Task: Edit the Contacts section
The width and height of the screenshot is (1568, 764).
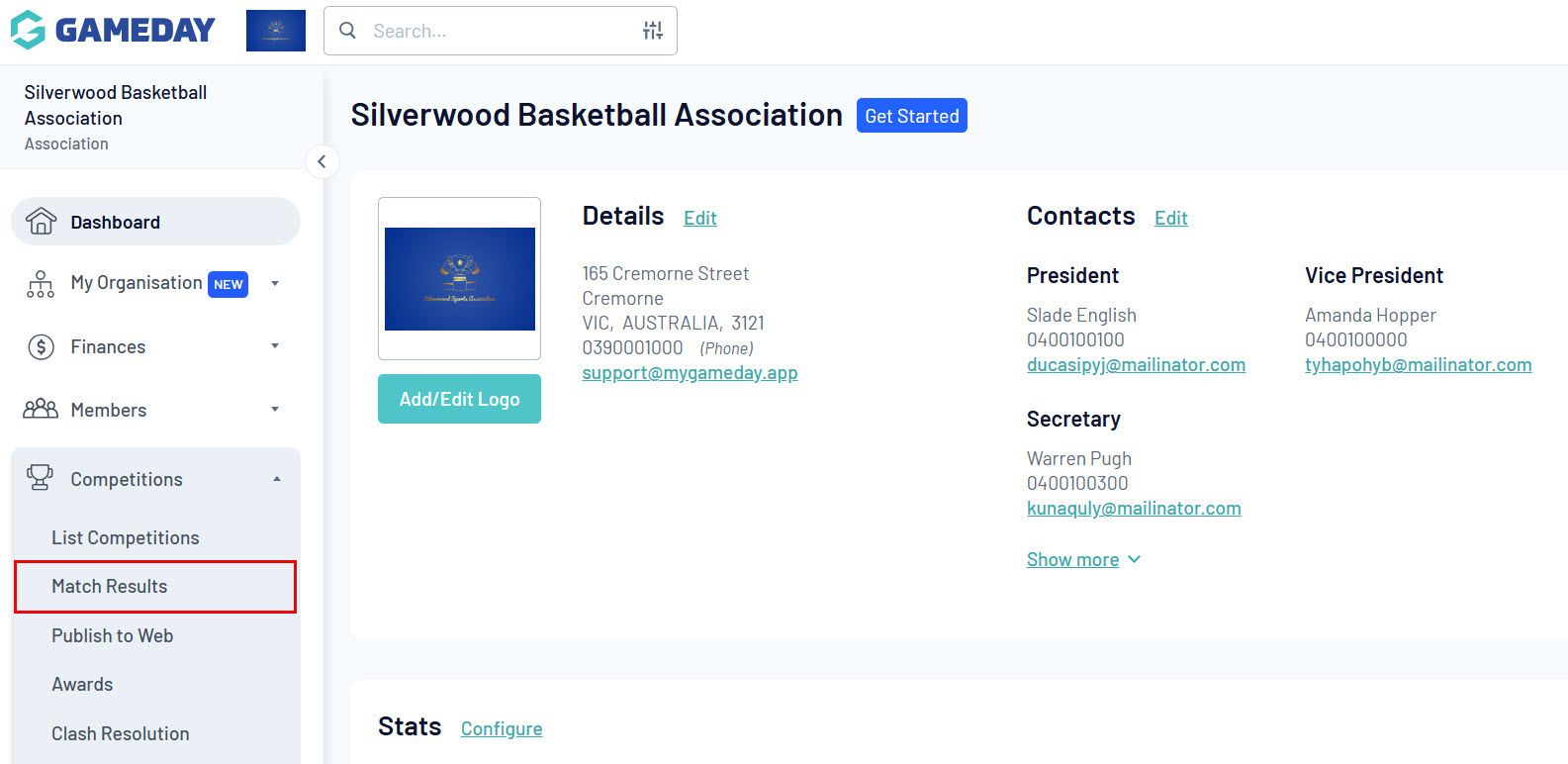Action: (x=1171, y=218)
